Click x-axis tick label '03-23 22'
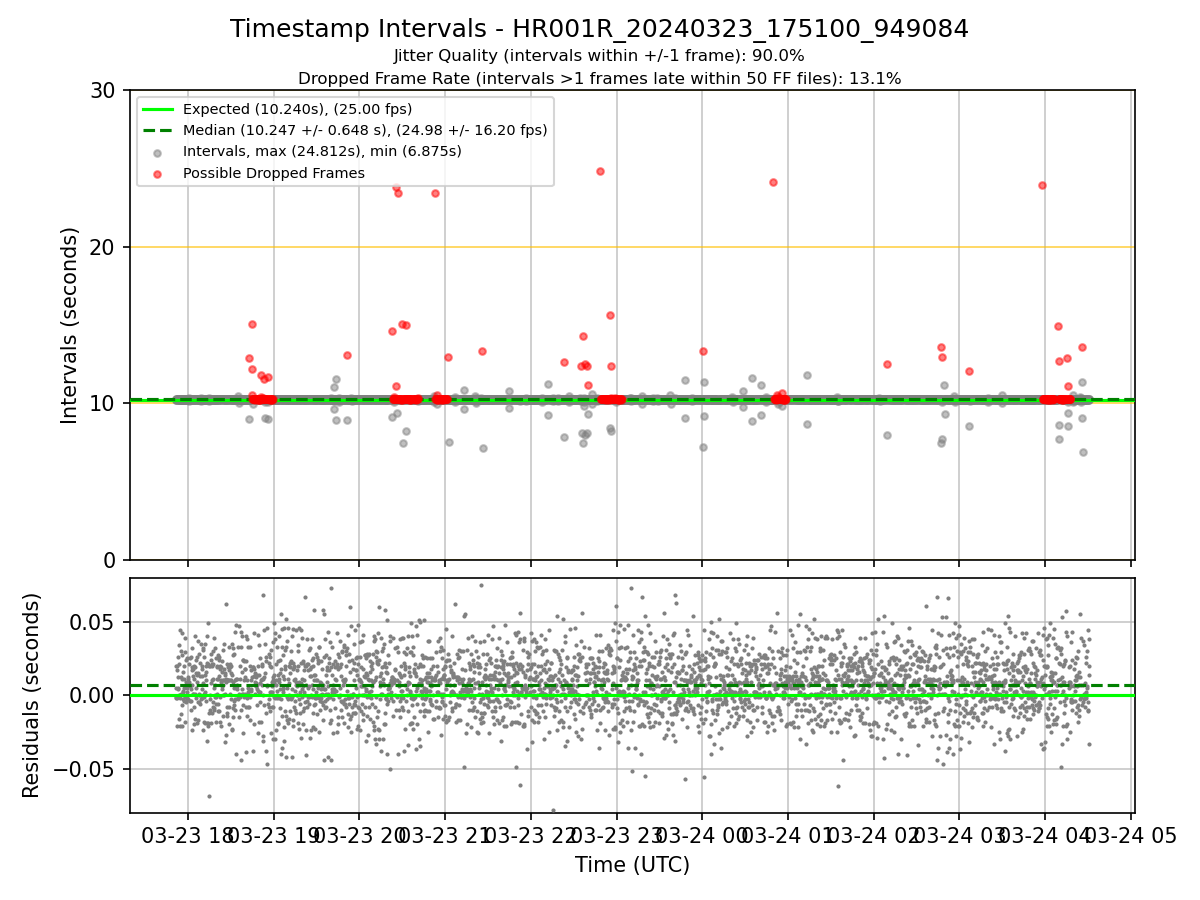 point(531,835)
